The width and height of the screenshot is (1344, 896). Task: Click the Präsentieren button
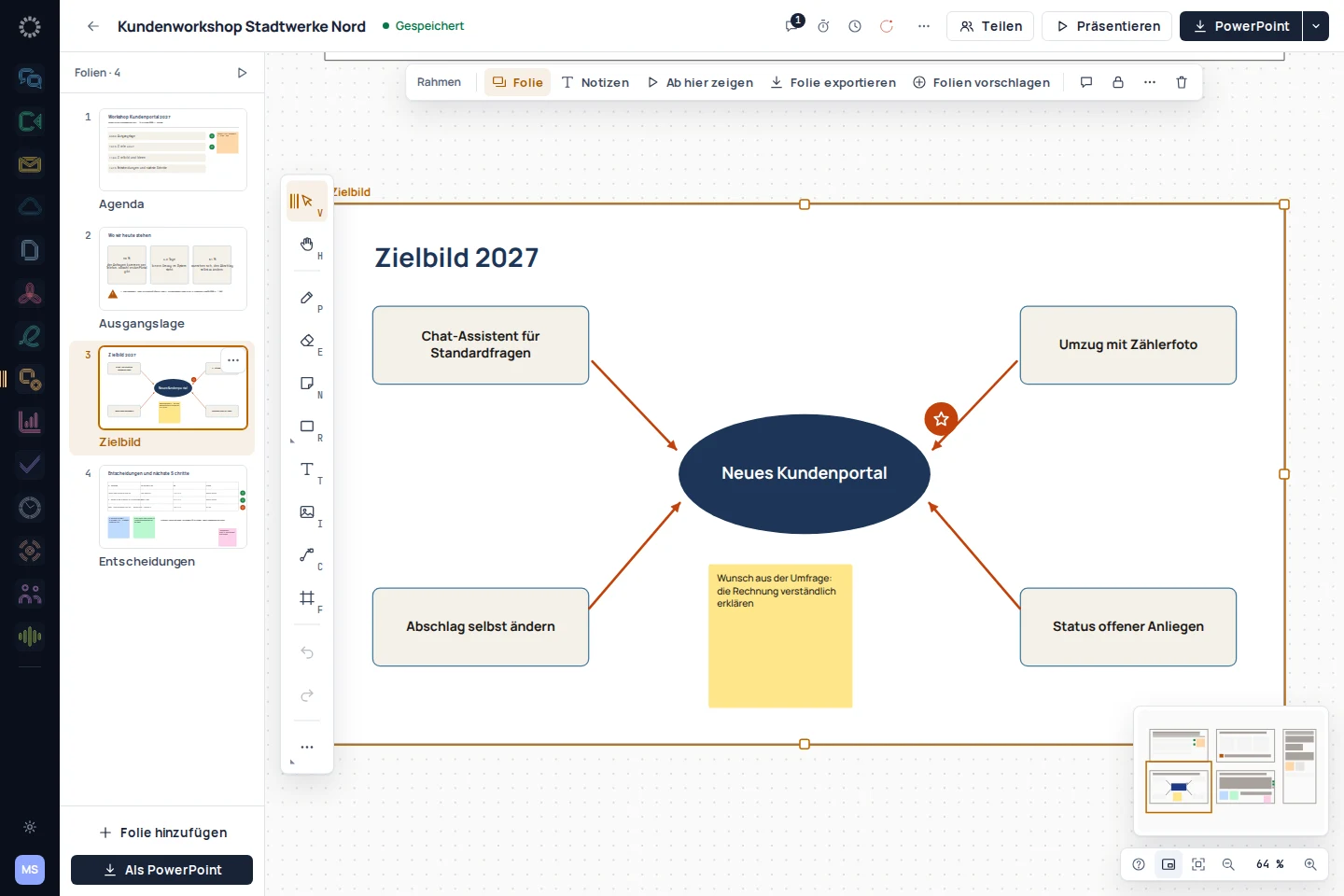1107,26
